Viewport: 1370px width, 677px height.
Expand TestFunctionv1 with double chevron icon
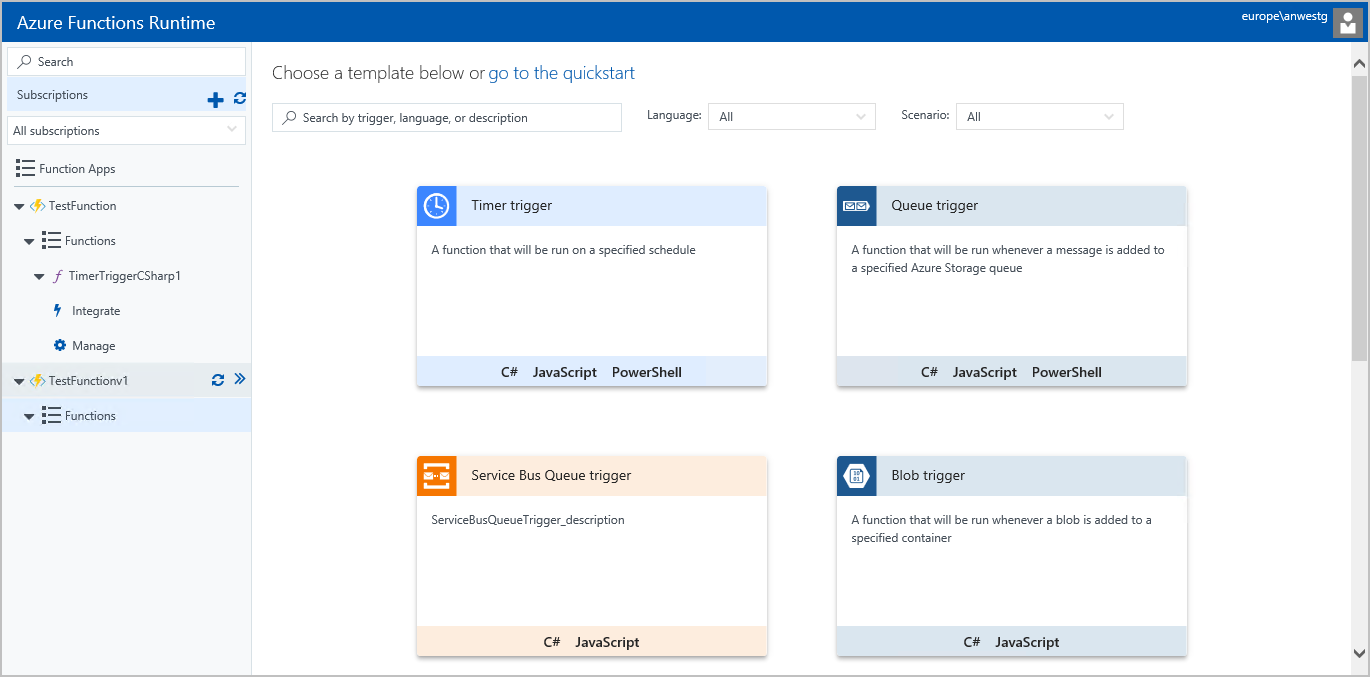coord(239,380)
